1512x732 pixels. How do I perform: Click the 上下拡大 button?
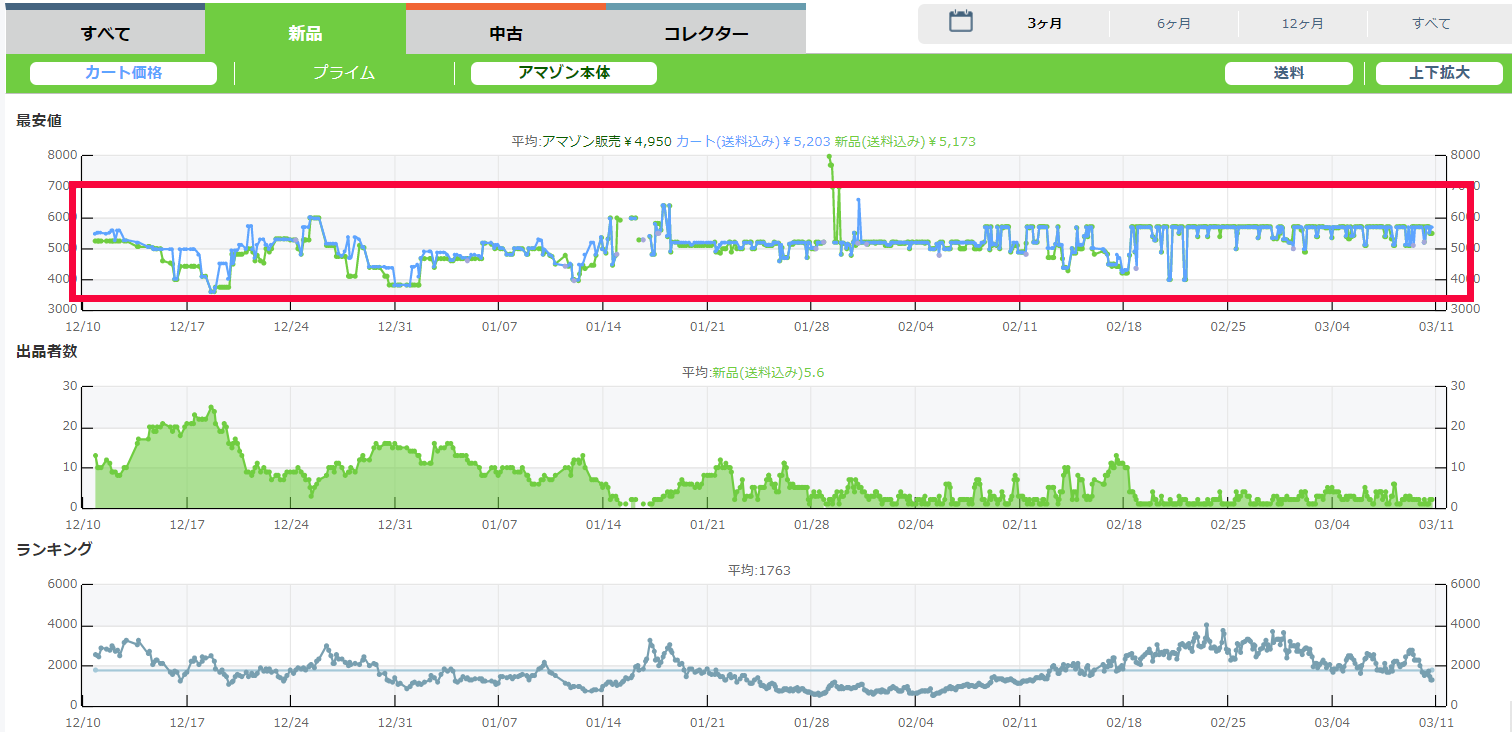(1439, 73)
